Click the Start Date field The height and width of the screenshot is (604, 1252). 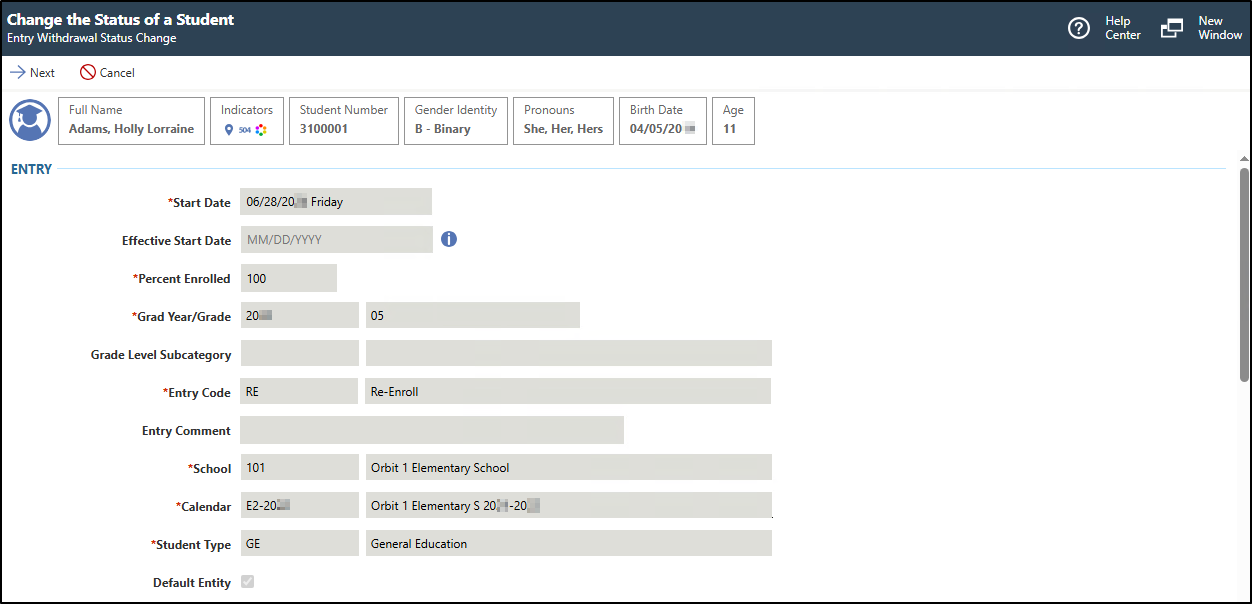(335, 201)
